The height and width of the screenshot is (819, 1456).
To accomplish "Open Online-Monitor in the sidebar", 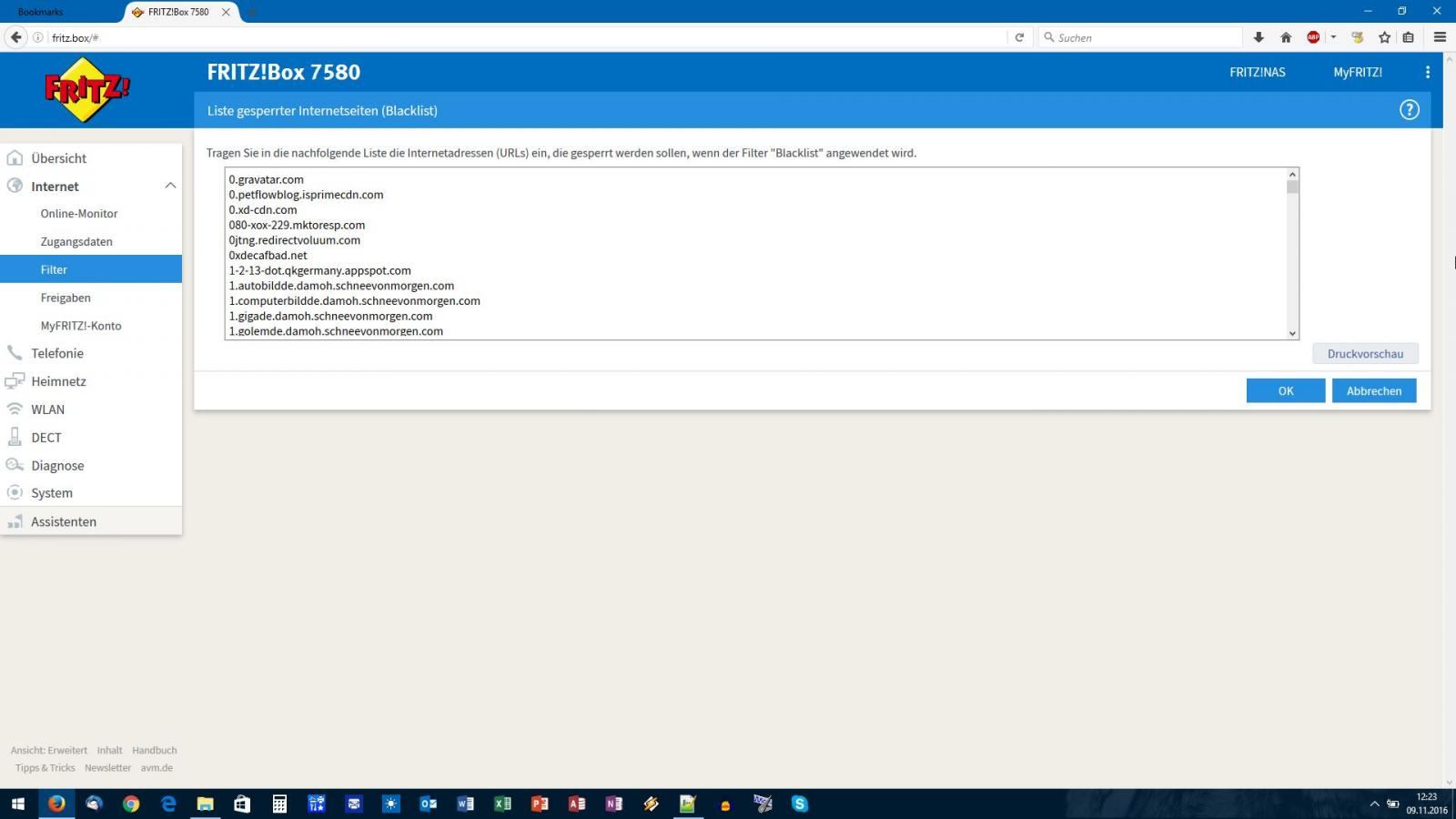I will tap(79, 214).
